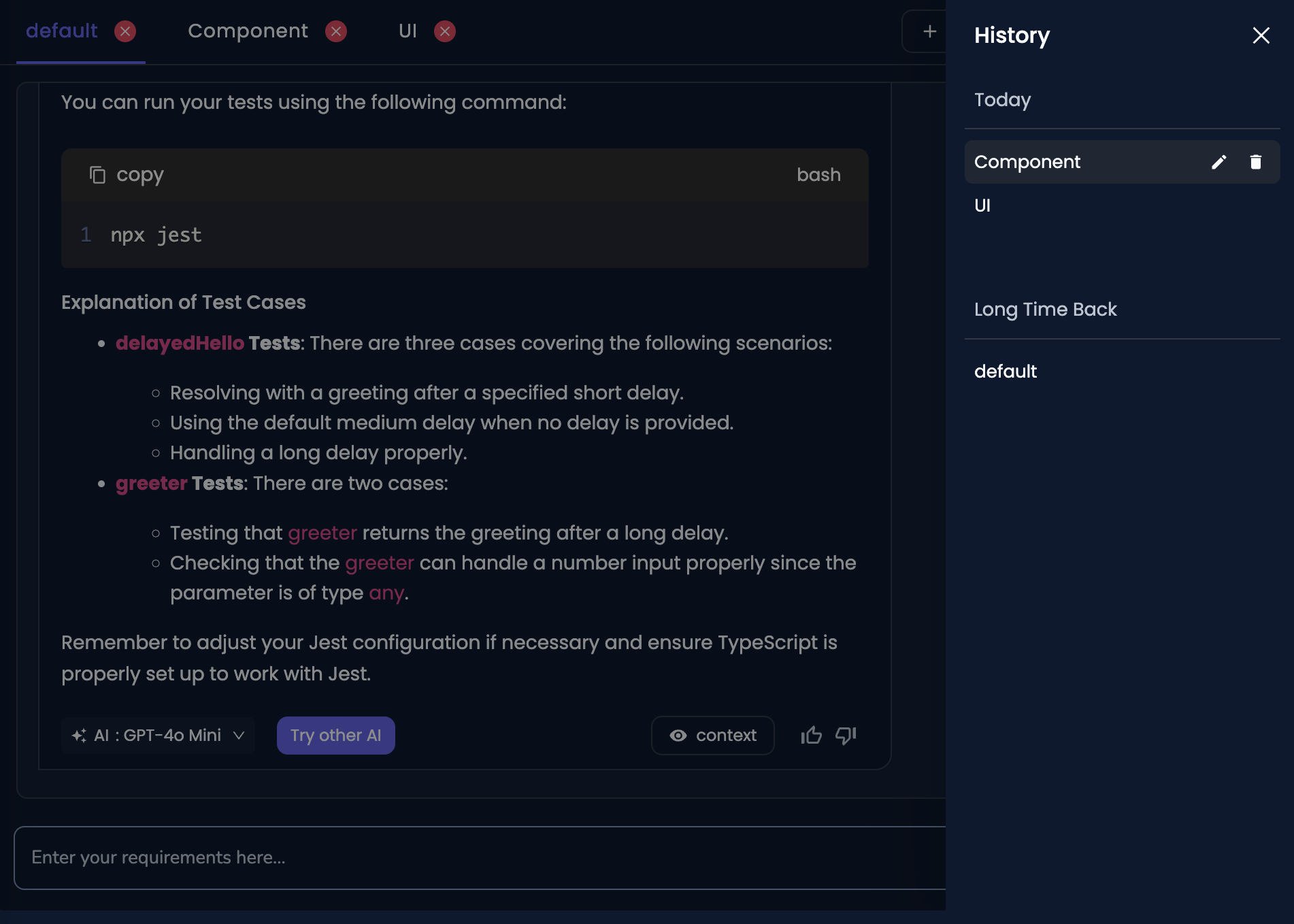Click the Try other AI button
1294x924 pixels.
pyautogui.click(x=335, y=736)
